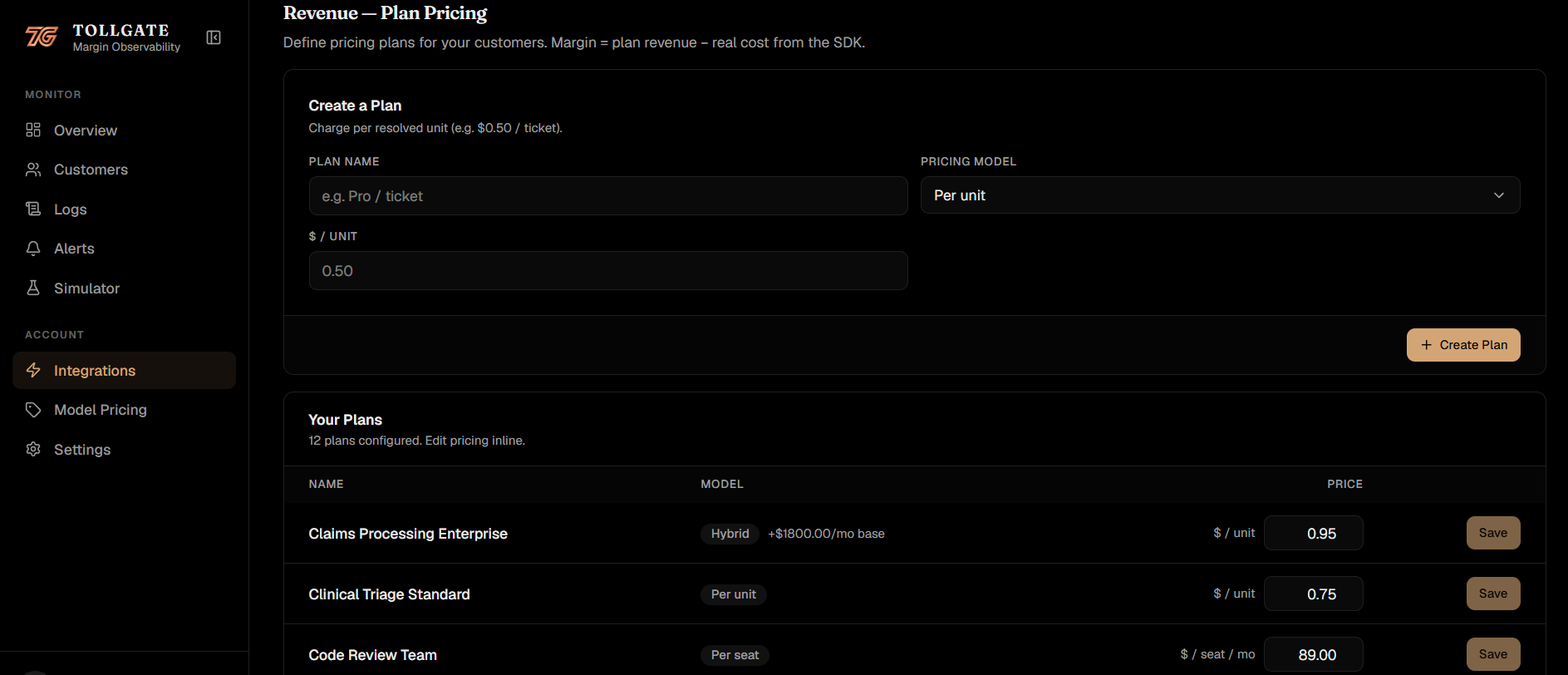Edit the 89.00 seat price field
The width and height of the screenshot is (1568, 675).
tap(1314, 654)
